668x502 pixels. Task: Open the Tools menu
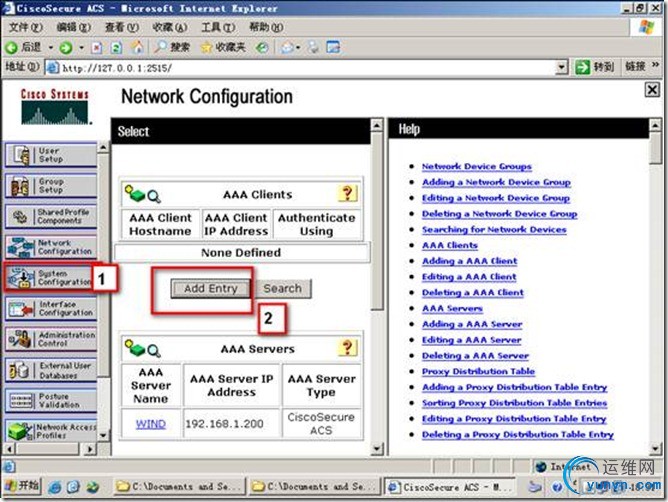click(218, 27)
